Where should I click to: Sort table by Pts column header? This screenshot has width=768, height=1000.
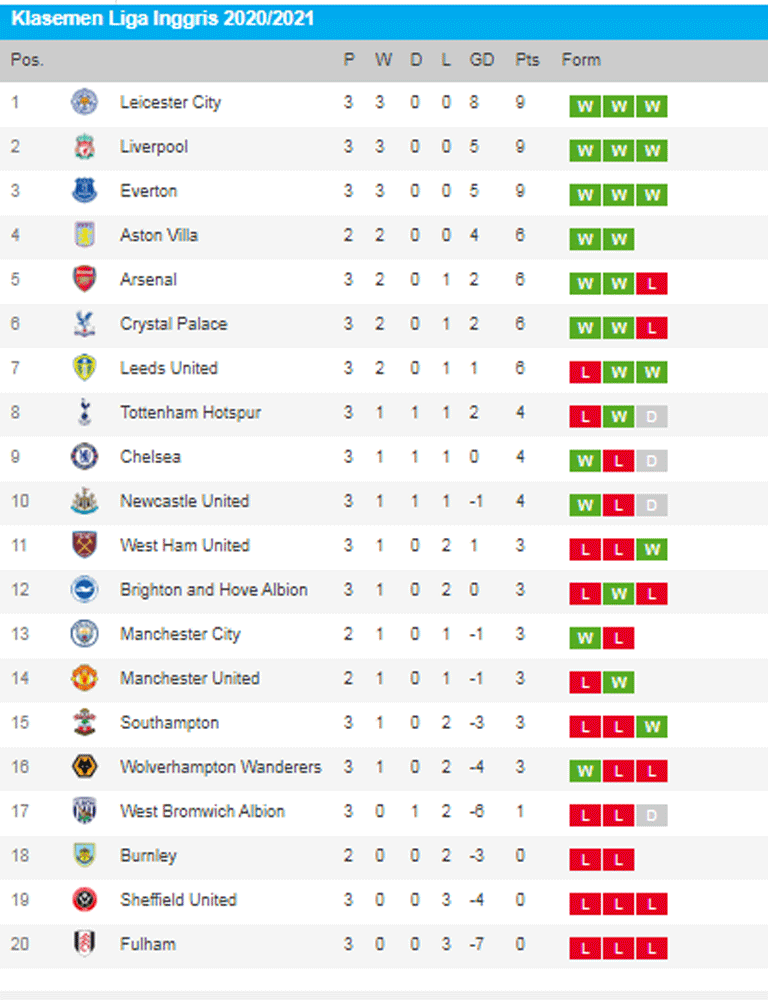coord(527,60)
